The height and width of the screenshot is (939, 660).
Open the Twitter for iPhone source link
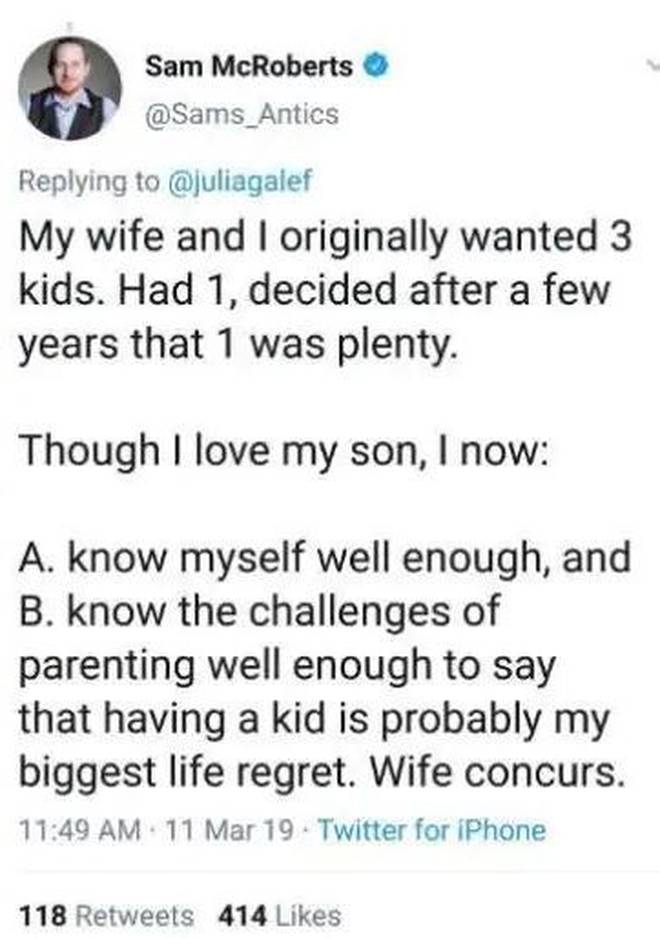432,831
